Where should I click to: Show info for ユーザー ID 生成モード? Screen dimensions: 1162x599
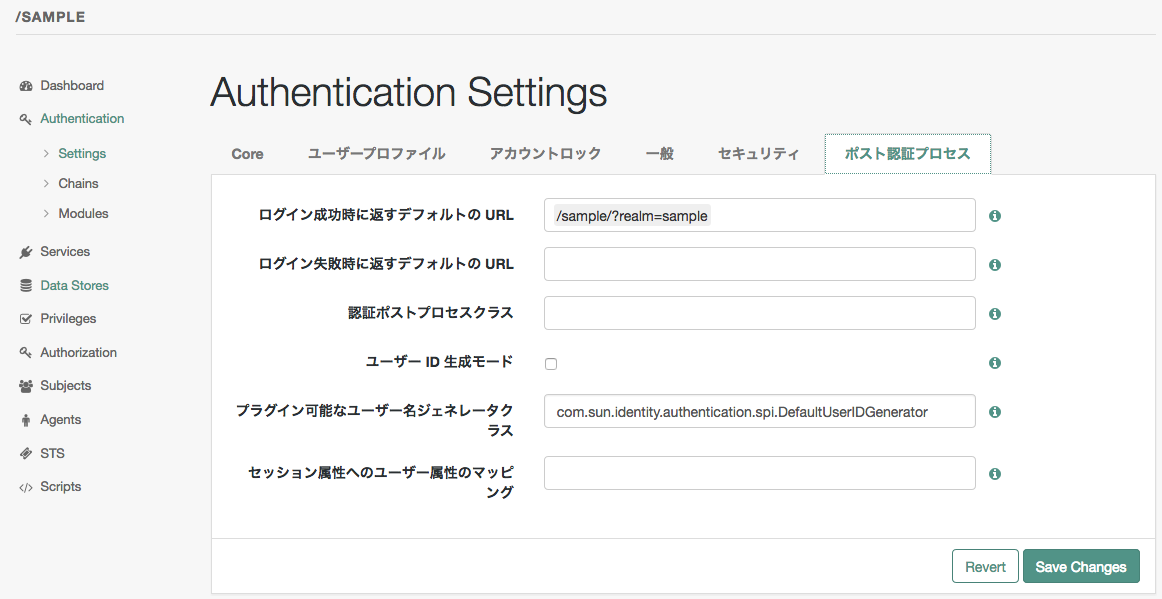[x=995, y=363]
